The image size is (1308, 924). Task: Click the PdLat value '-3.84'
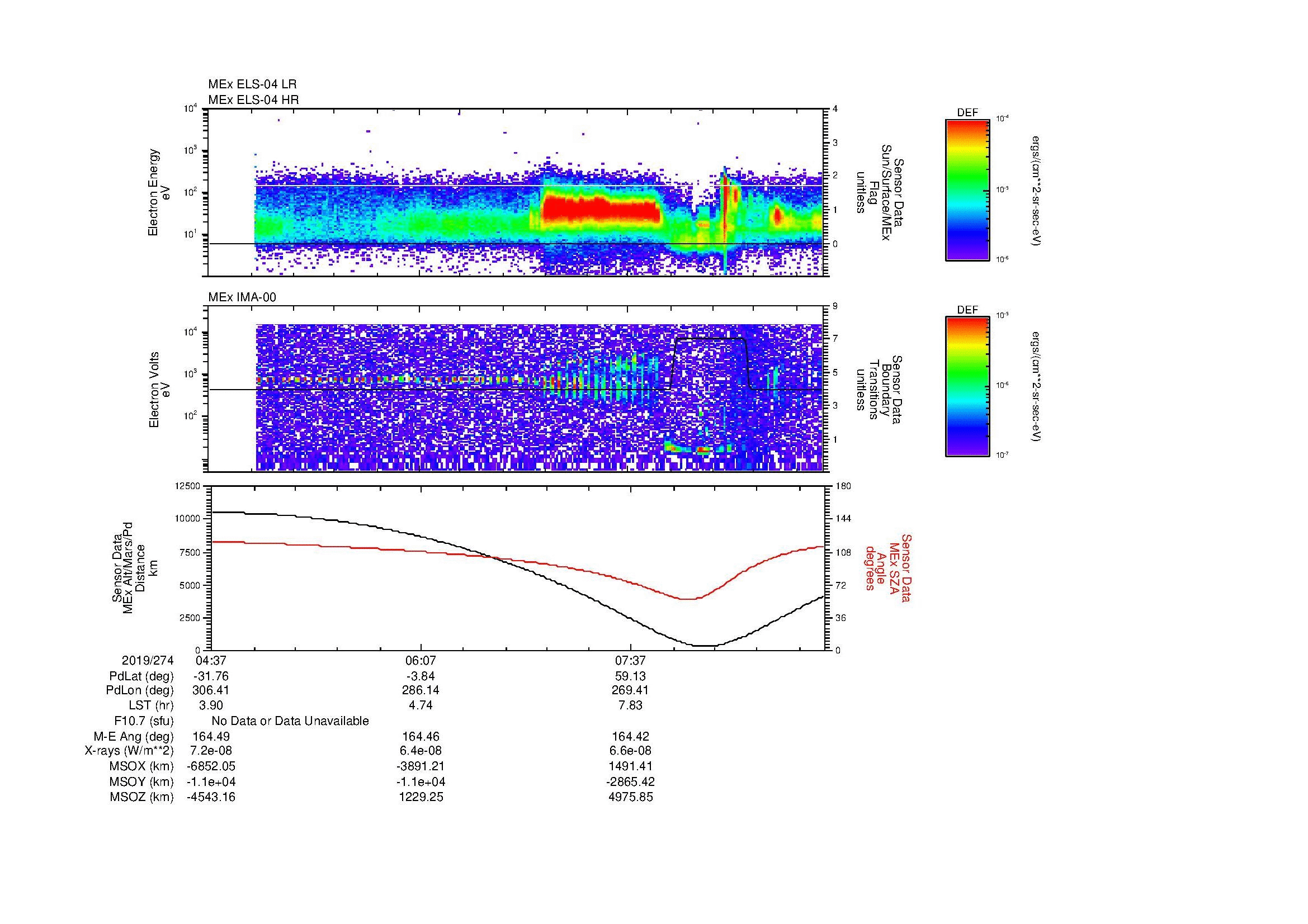421,676
